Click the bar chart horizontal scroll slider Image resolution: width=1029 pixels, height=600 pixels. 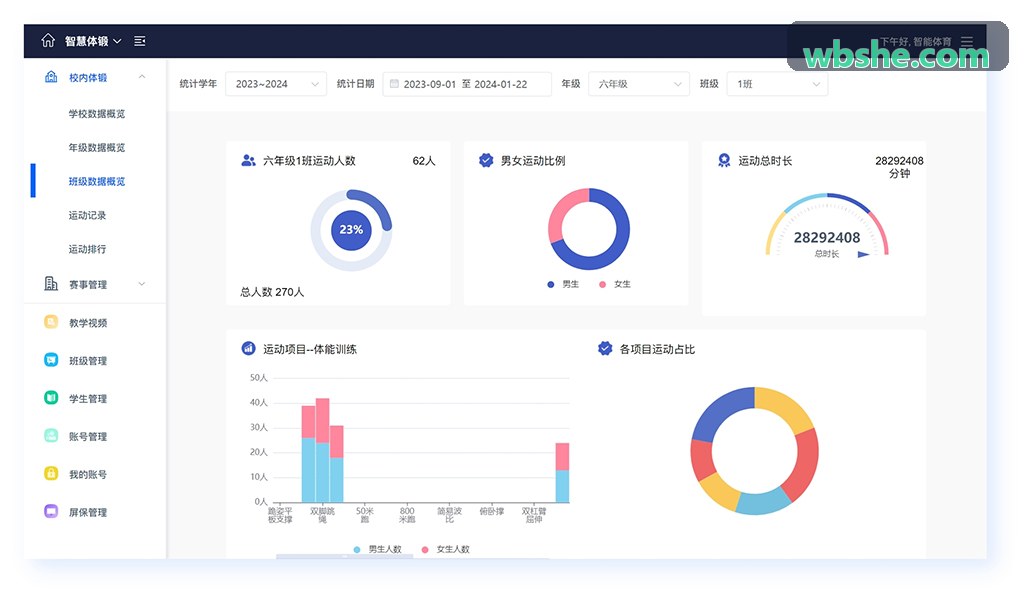click(x=345, y=556)
